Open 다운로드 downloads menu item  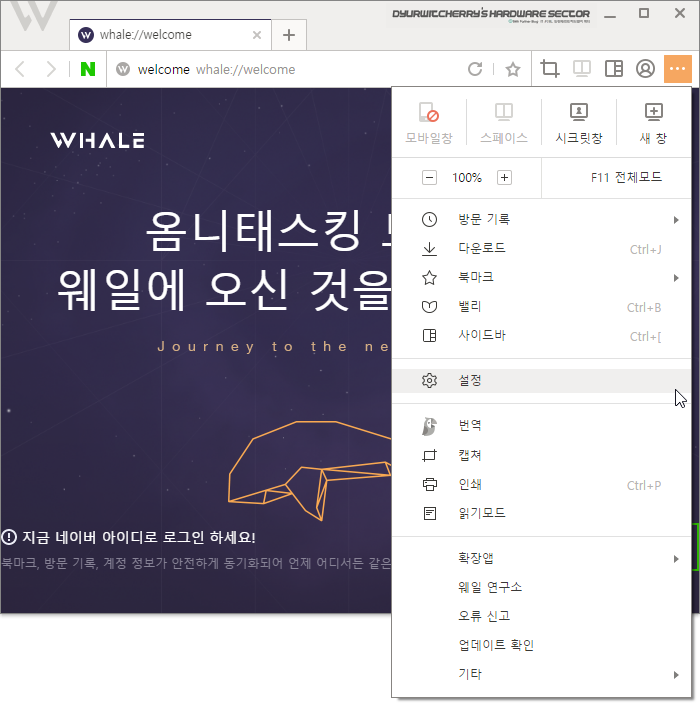pos(541,248)
